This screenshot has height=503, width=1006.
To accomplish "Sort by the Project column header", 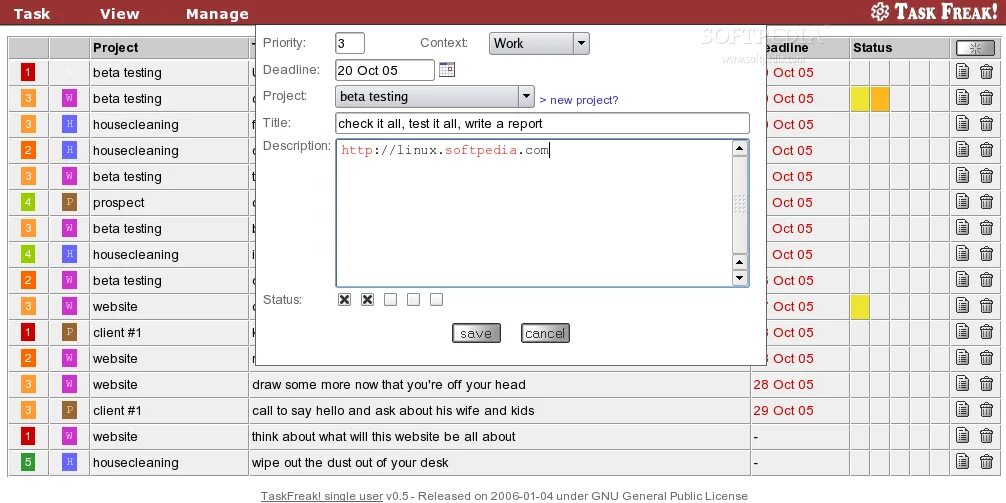I will (115, 48).
